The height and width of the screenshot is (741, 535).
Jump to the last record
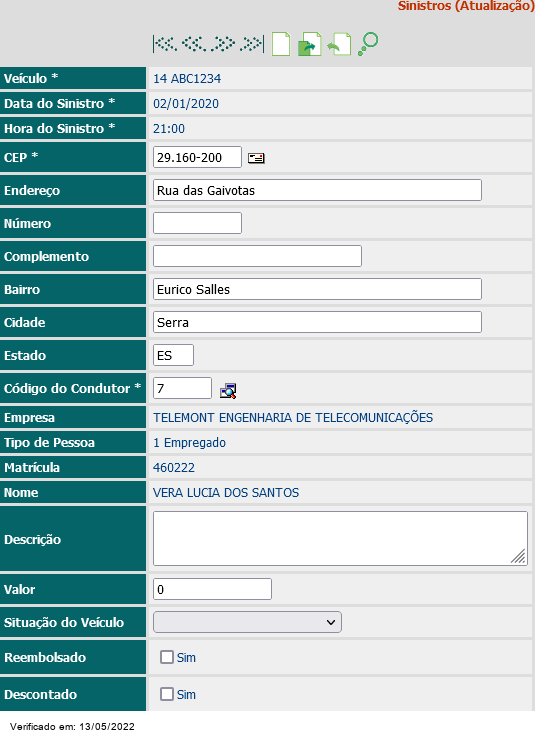[251, 44]
